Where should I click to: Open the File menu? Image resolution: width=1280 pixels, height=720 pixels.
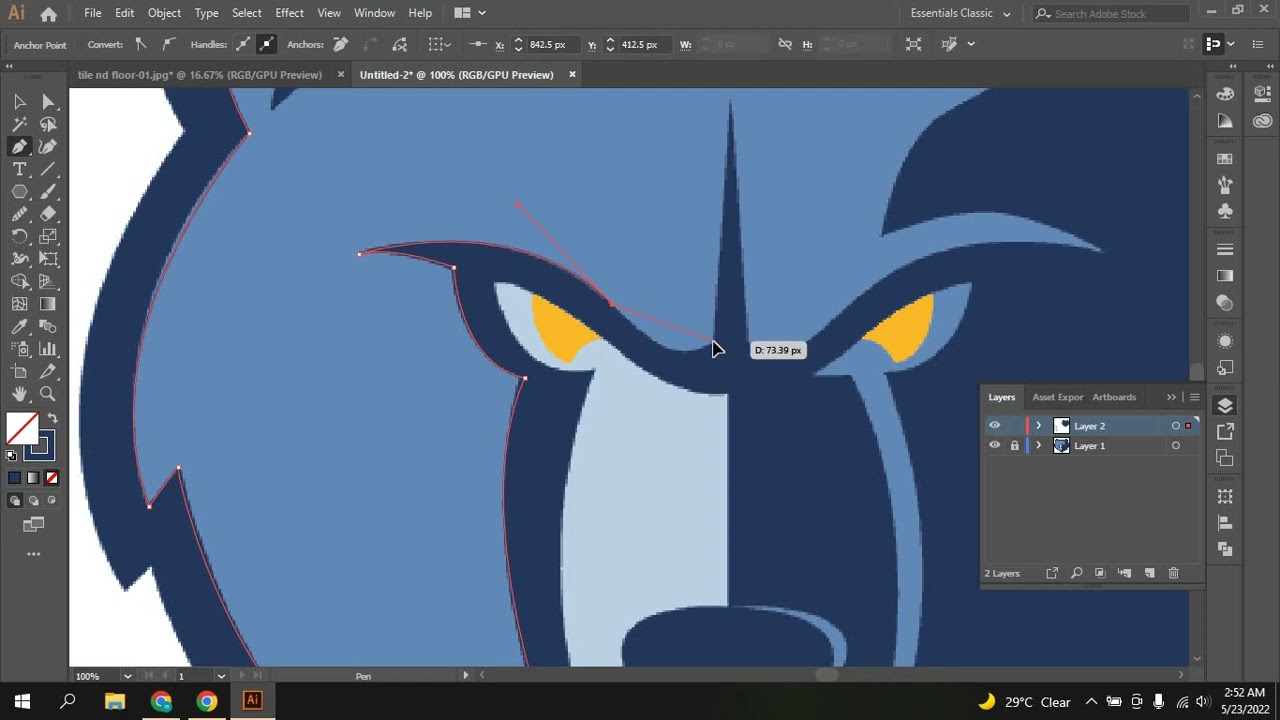tap(92, 13)
